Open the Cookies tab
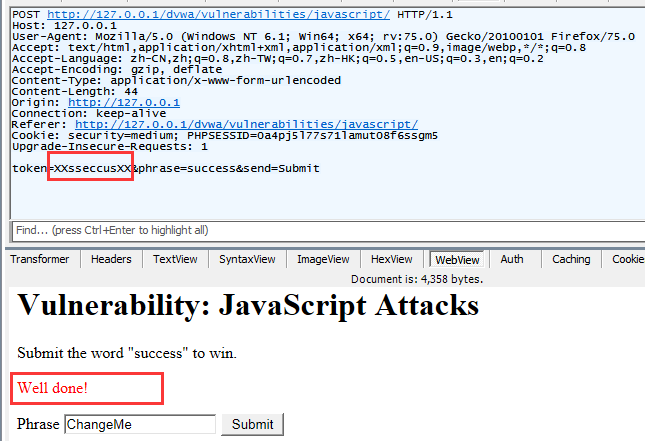Viewport: 645px width, 441px height. point(627,260)
